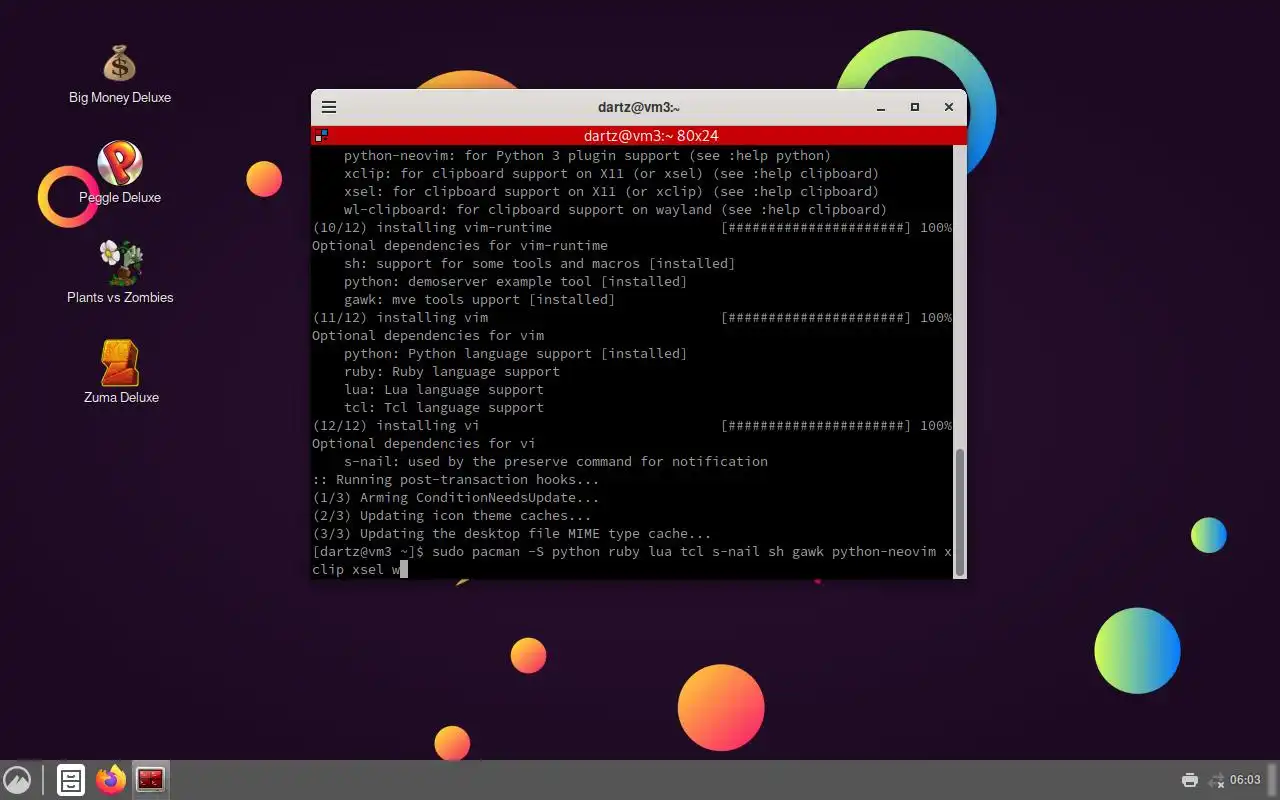Launch Firefox from the taskbar
The width and height of the screenshot is (1280, 800).
[111, 780]
